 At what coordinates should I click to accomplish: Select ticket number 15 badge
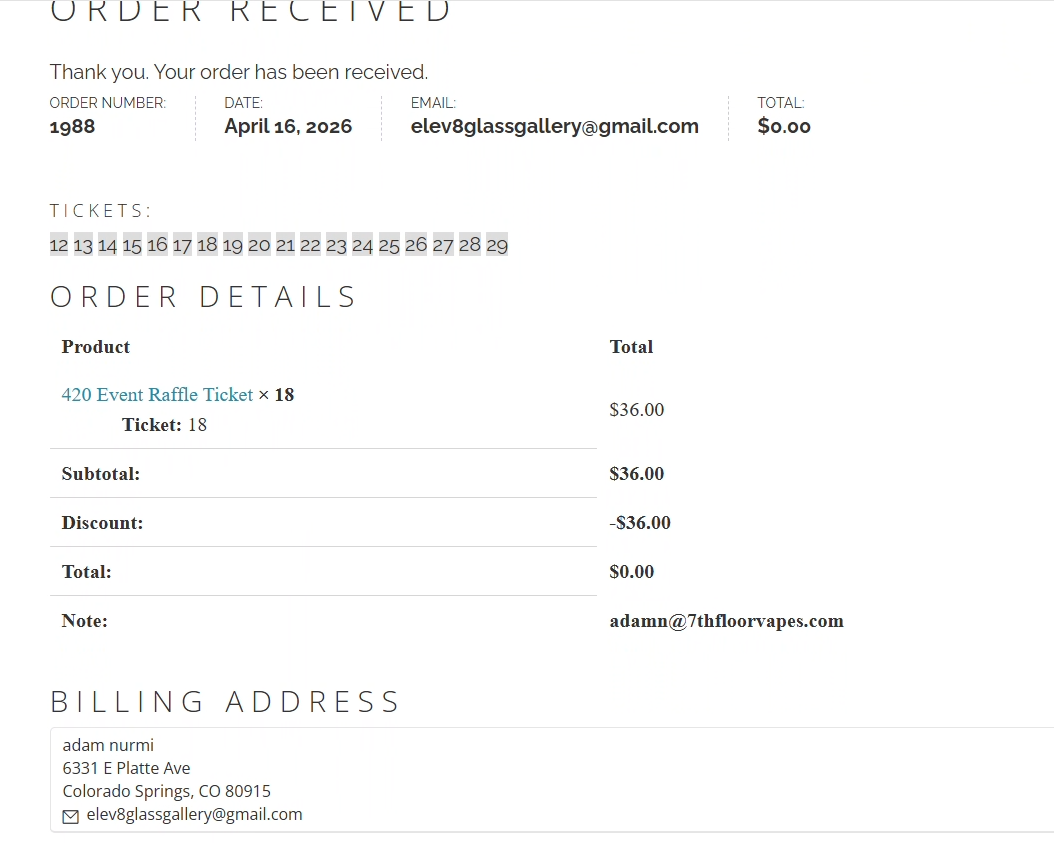pyautogui.click(x=132, y=245)
